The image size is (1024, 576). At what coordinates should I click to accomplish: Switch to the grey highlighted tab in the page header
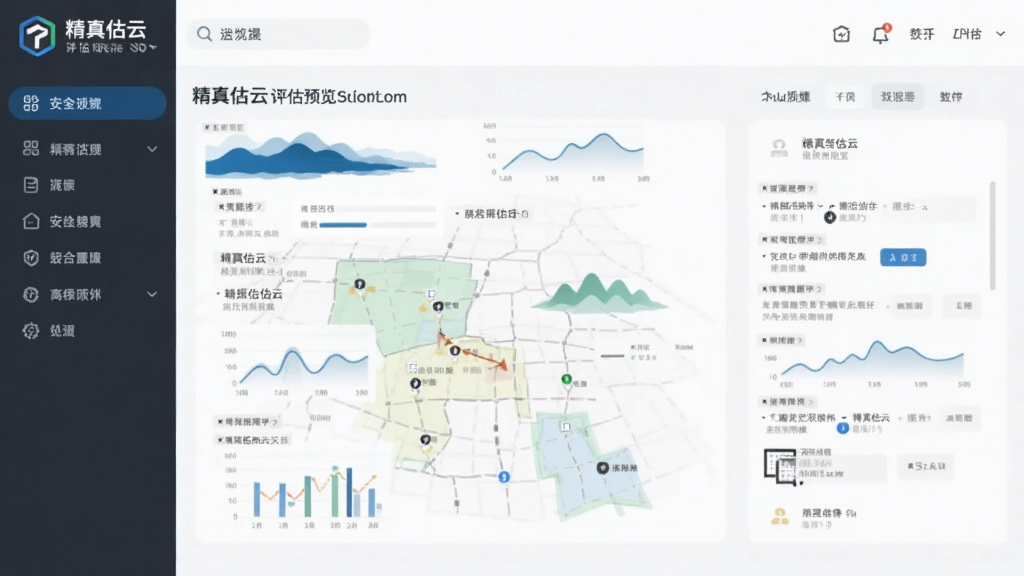tap(897, 97)
